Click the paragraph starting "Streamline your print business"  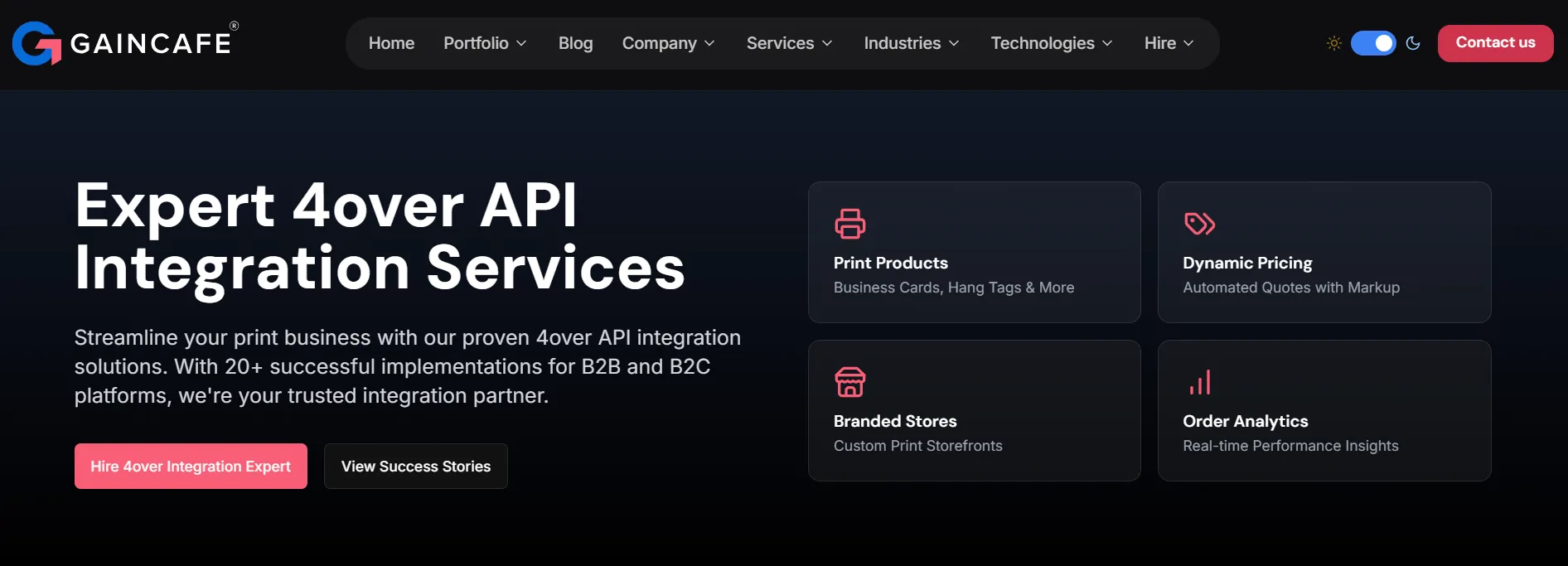point(408,366)
